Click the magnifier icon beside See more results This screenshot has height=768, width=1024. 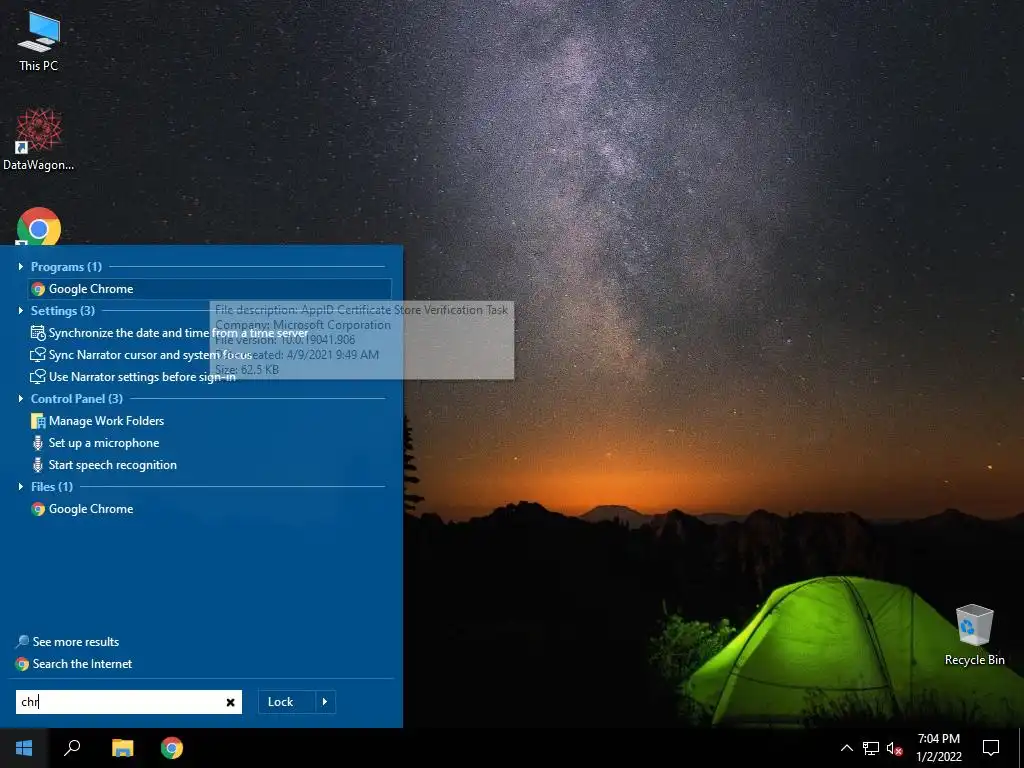[22, 641]
